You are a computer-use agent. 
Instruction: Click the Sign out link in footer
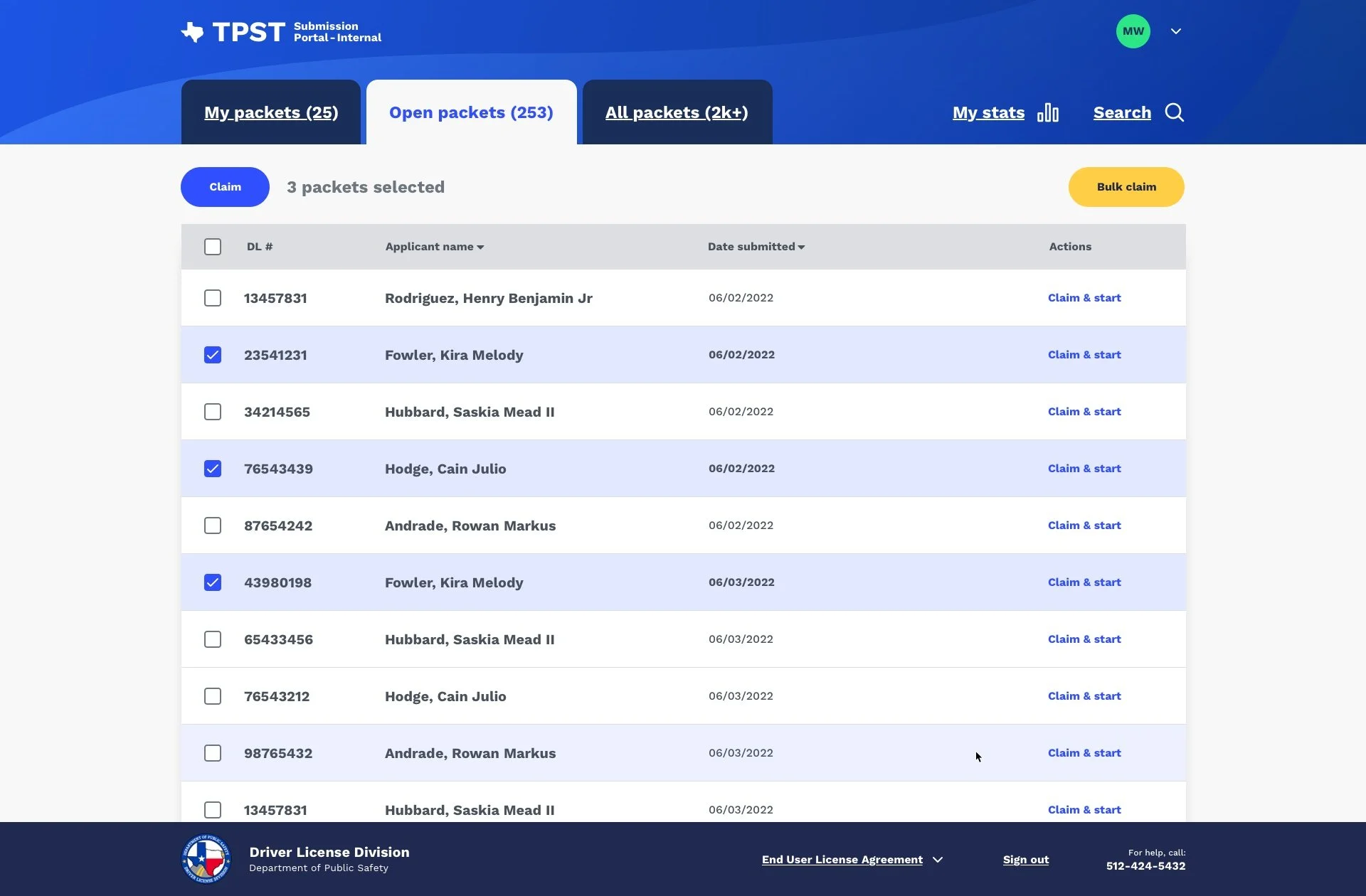coord(1025,859)
